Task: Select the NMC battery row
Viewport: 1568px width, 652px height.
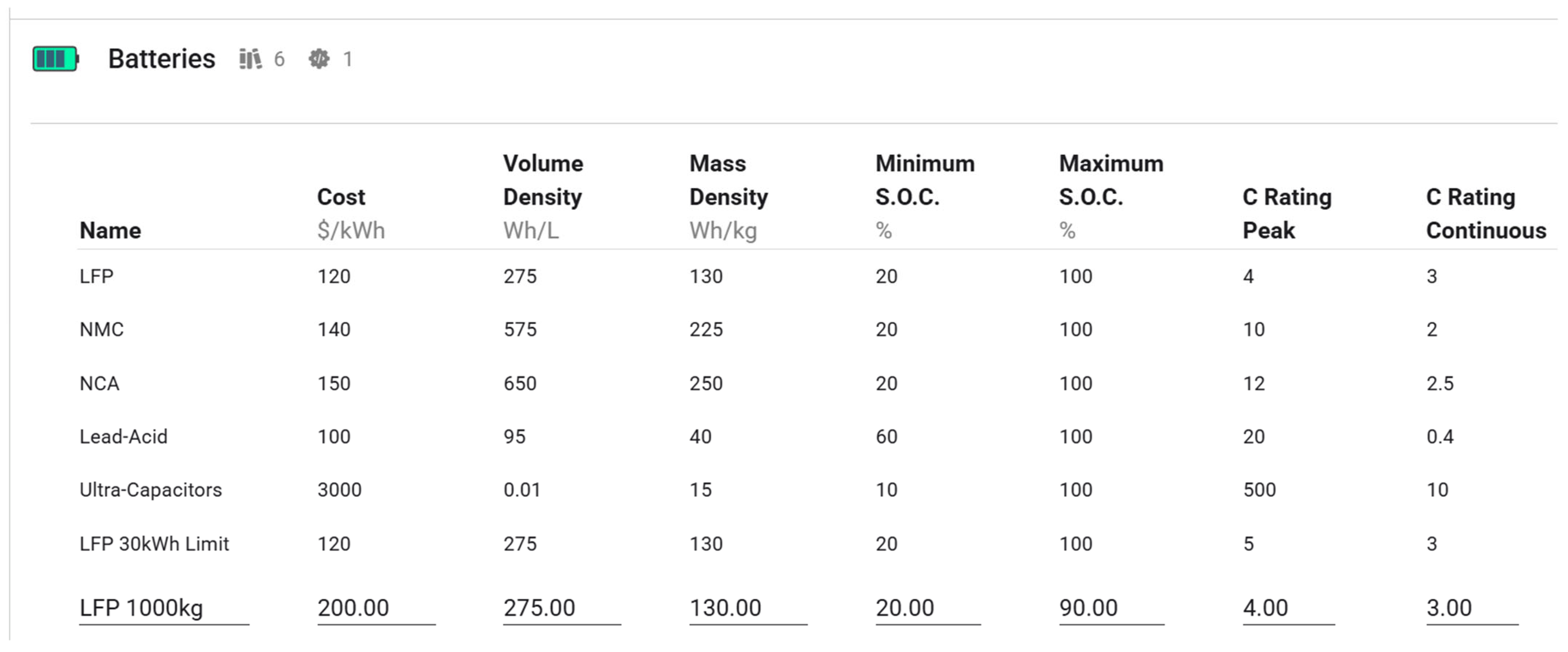Action: click(102, 329)
